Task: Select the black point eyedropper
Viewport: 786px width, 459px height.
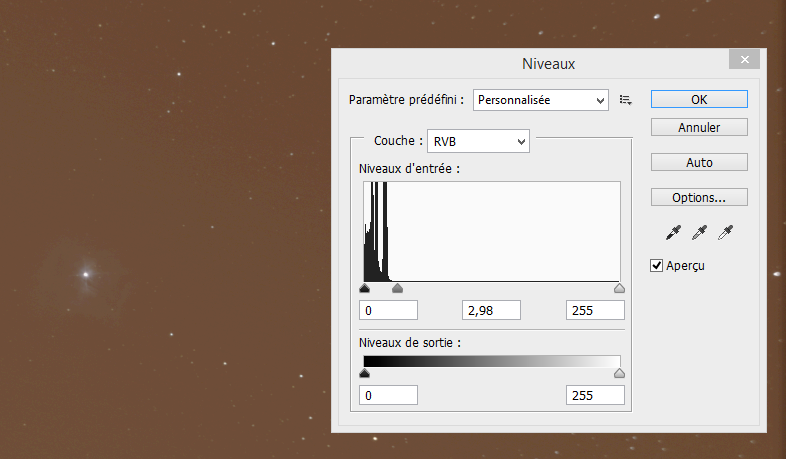Action: pyautogui.click(x=673, y=233)
